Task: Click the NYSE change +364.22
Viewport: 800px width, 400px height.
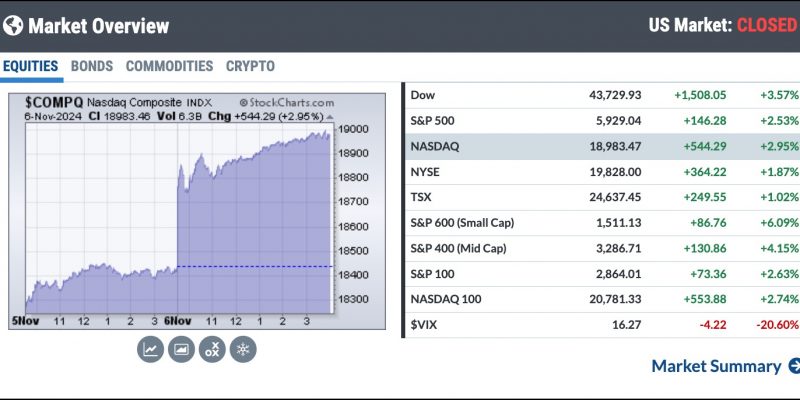Action: [x=705, y=172]
